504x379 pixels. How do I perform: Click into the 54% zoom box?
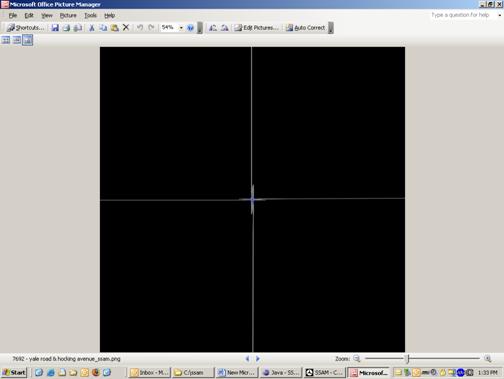pos(169,27)
